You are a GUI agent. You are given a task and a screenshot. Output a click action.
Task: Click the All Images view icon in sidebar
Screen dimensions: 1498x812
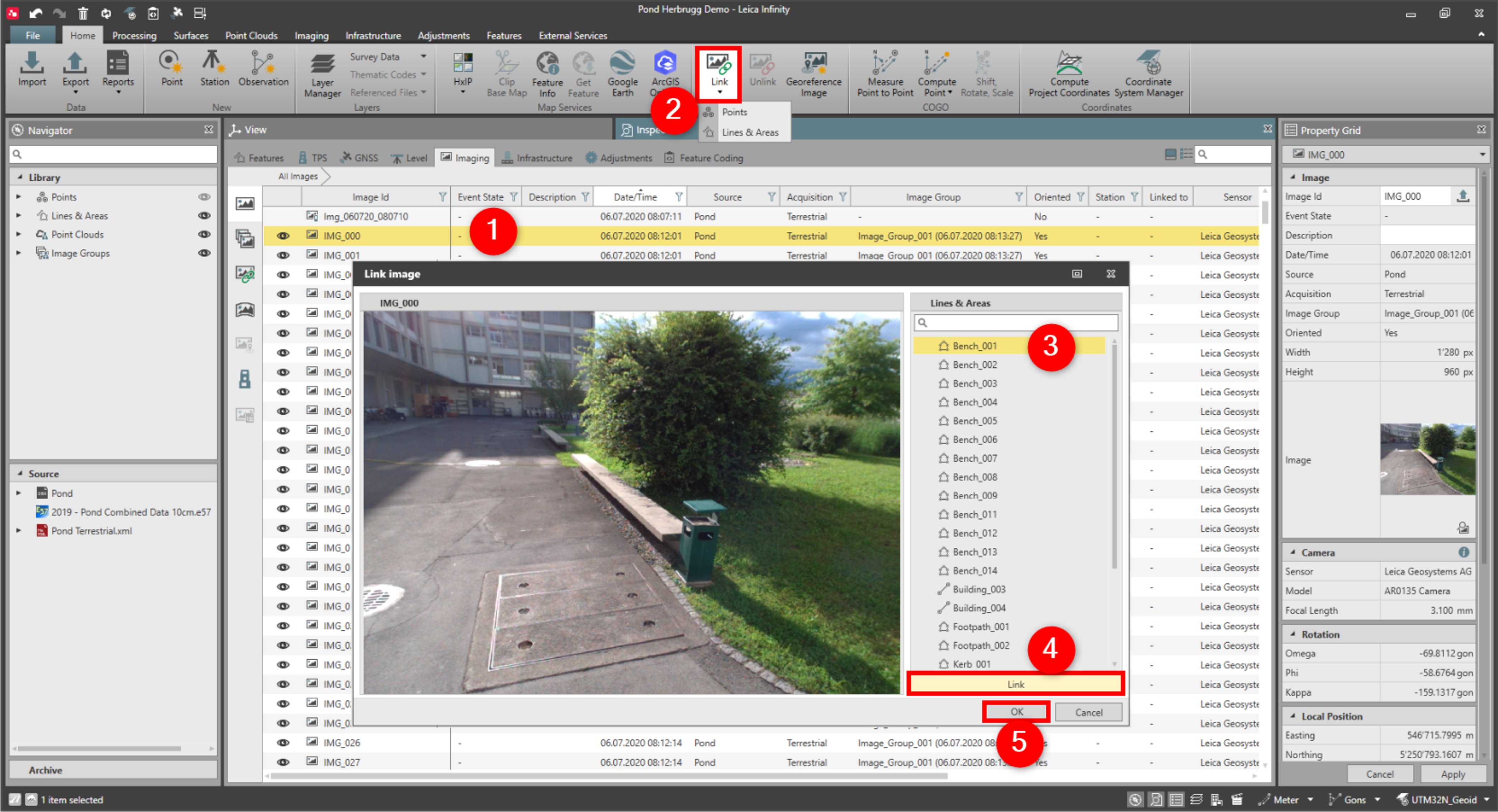click(245, 204)
